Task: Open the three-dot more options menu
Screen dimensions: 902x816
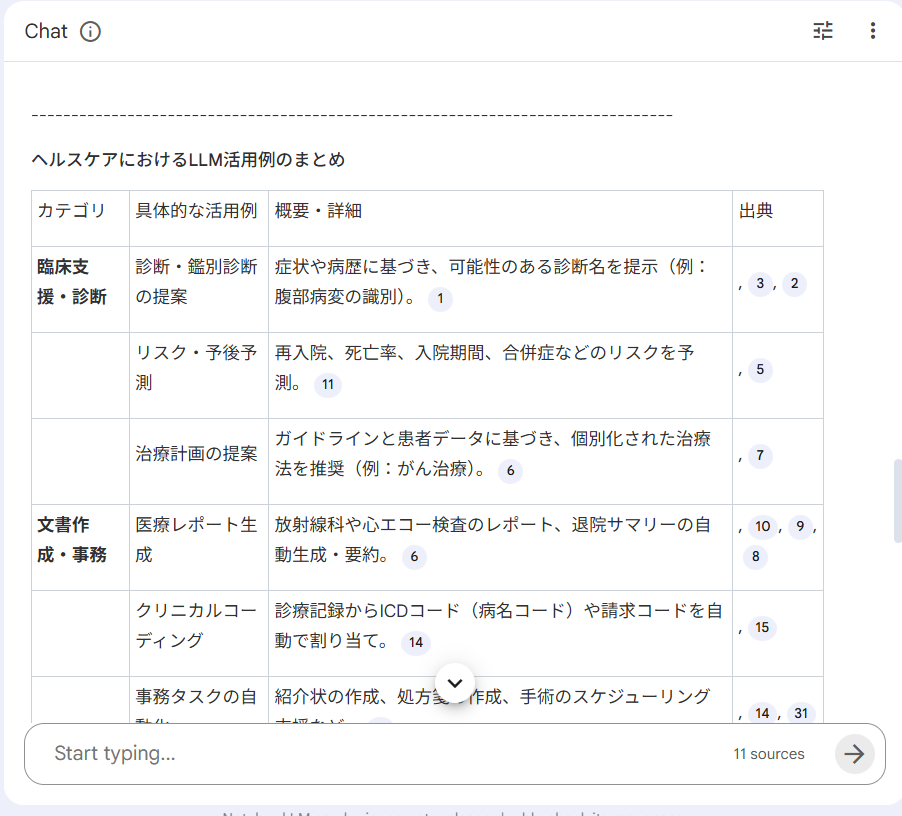Action: point(873,32)
